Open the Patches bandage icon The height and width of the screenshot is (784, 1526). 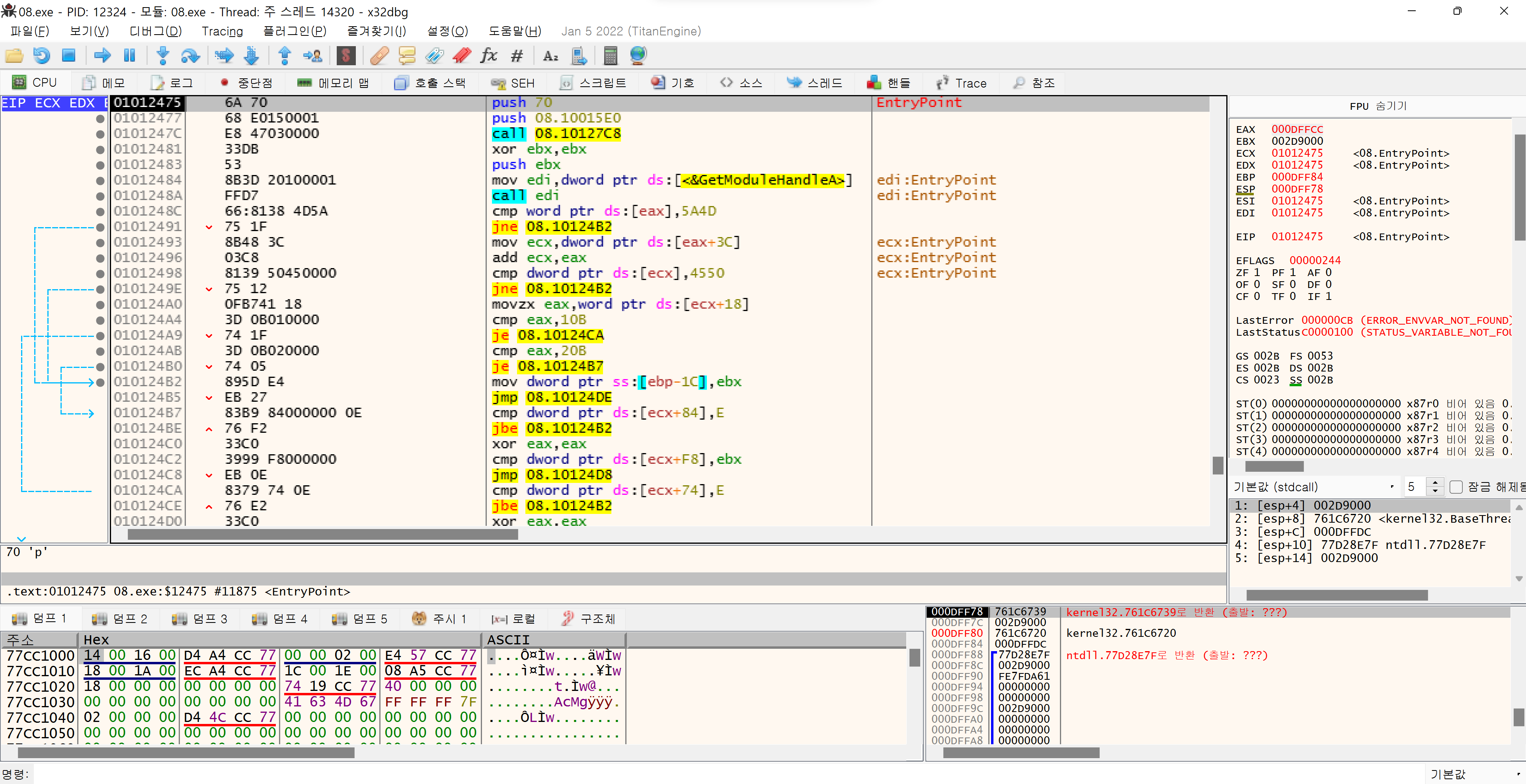pos(380,56)
